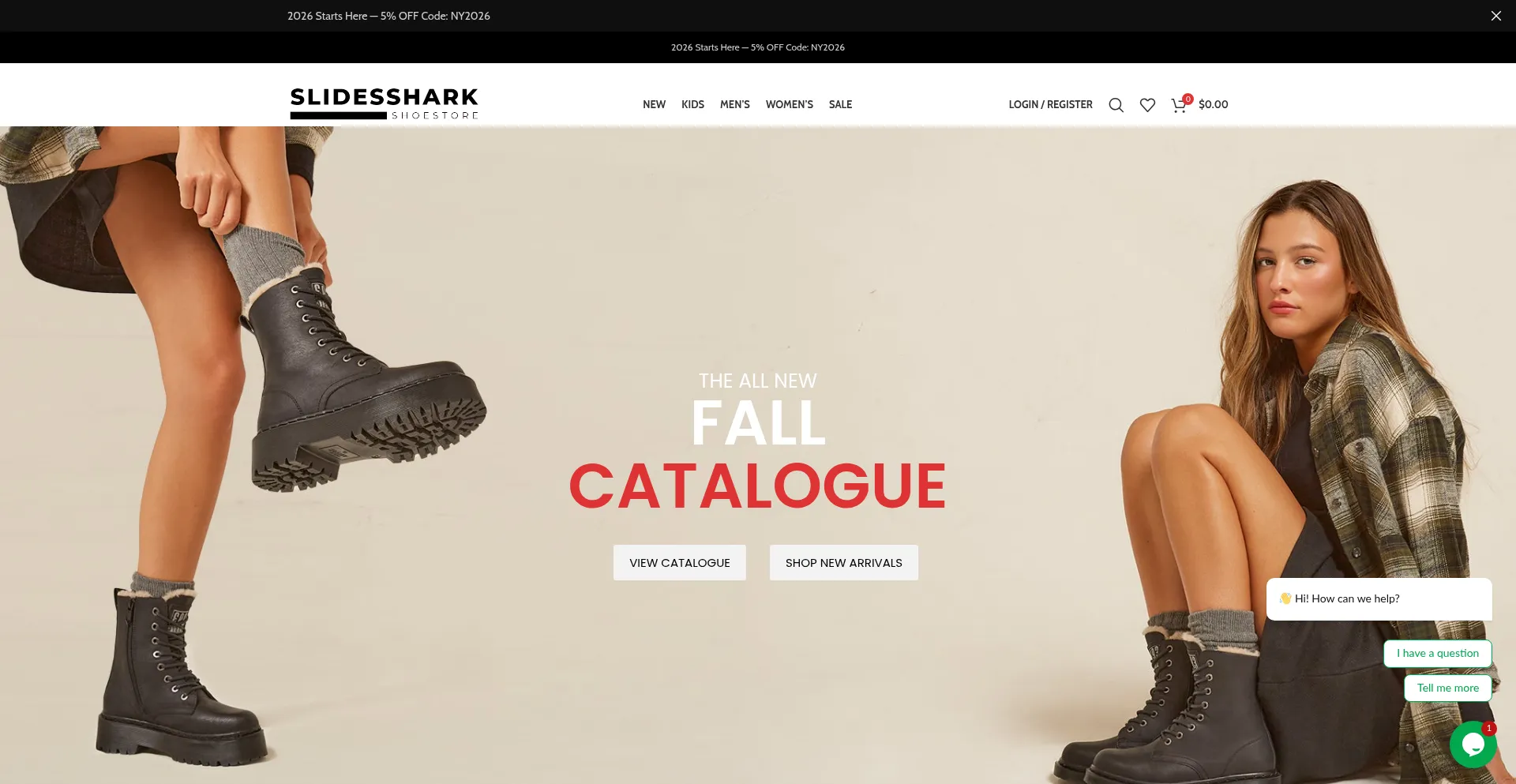This screenshot has width=1516, height=784.
Task: Select the "I have a question" chat option
Action: point(1438,654)
